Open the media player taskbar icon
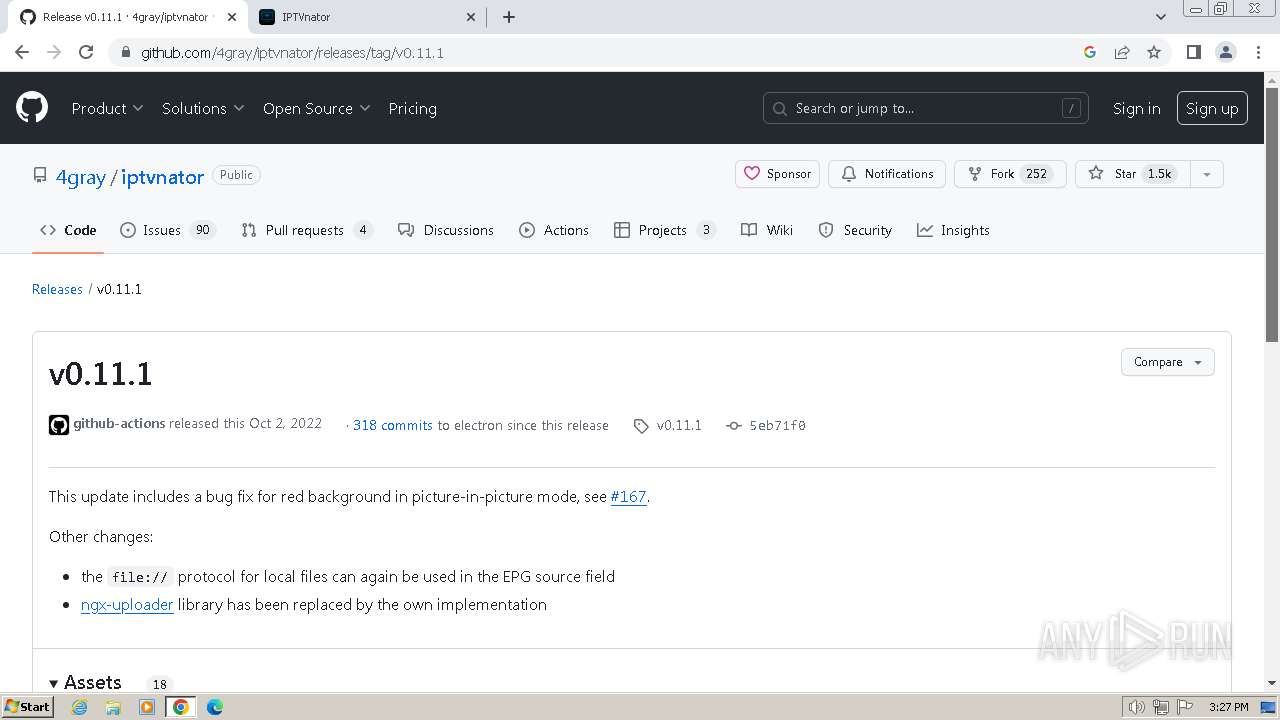 coord(147,707)
